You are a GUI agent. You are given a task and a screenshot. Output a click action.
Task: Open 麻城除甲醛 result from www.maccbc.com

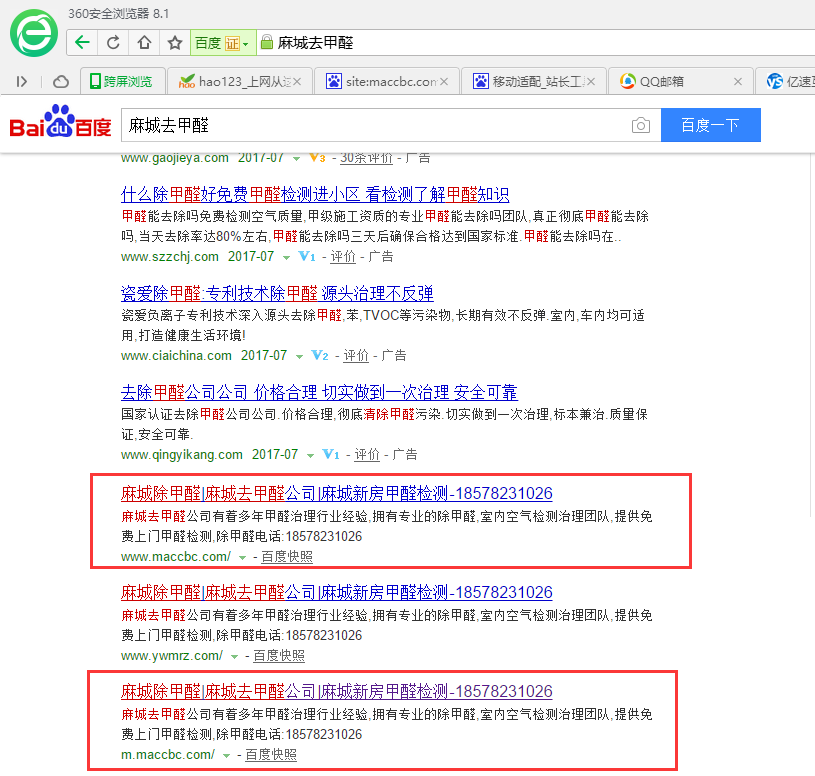(x=337, y=493)
